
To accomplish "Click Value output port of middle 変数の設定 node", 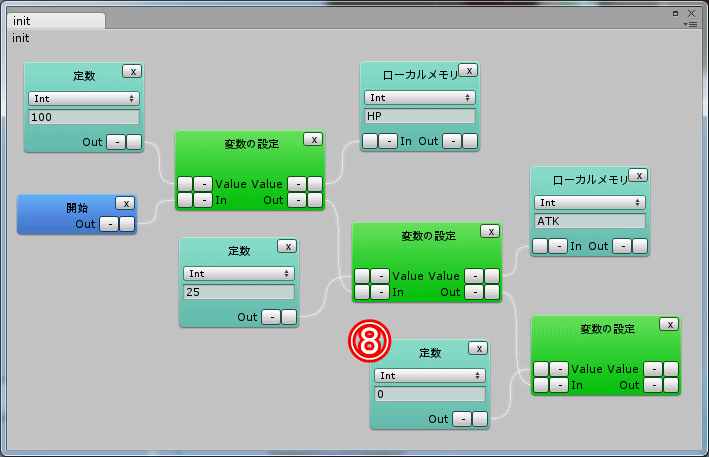I will point(492,276).
